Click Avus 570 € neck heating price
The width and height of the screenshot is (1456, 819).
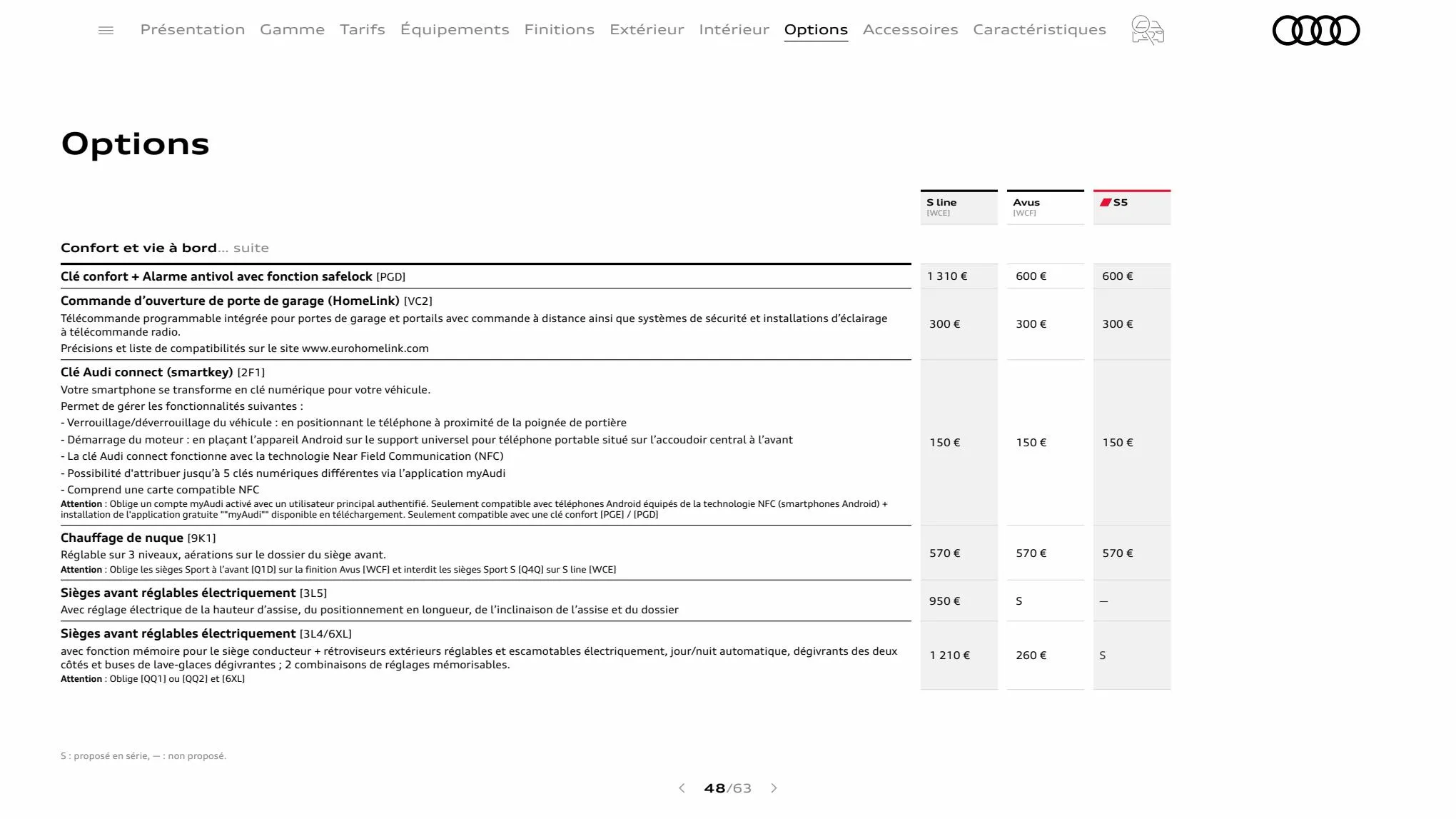[x=1031, y=553]
